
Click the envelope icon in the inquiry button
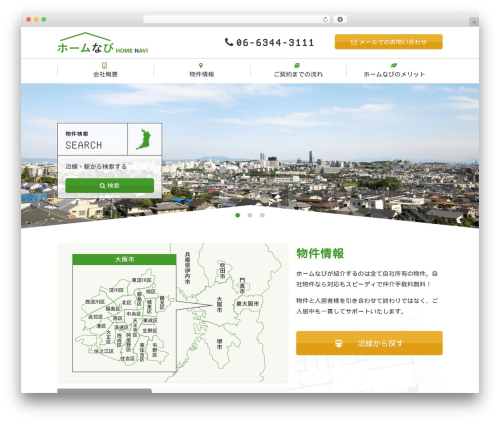(354, 42)
